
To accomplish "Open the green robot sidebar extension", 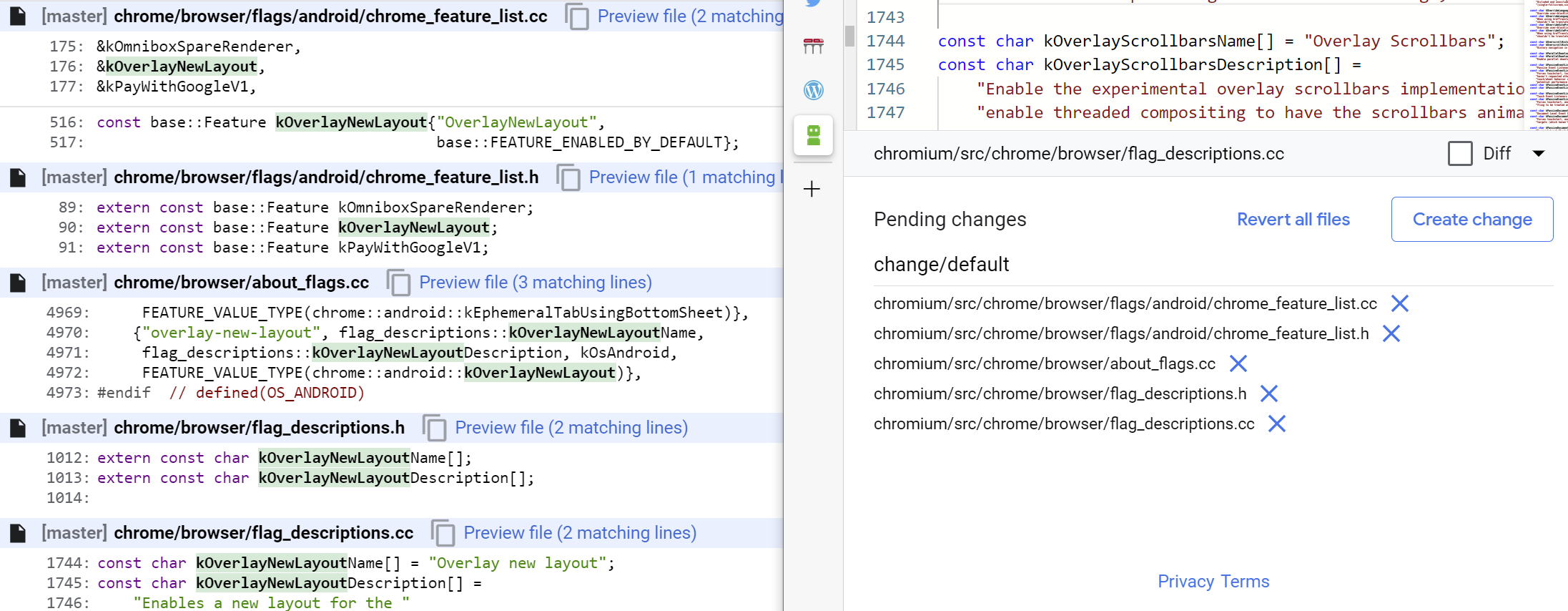I will click(813, 135).
